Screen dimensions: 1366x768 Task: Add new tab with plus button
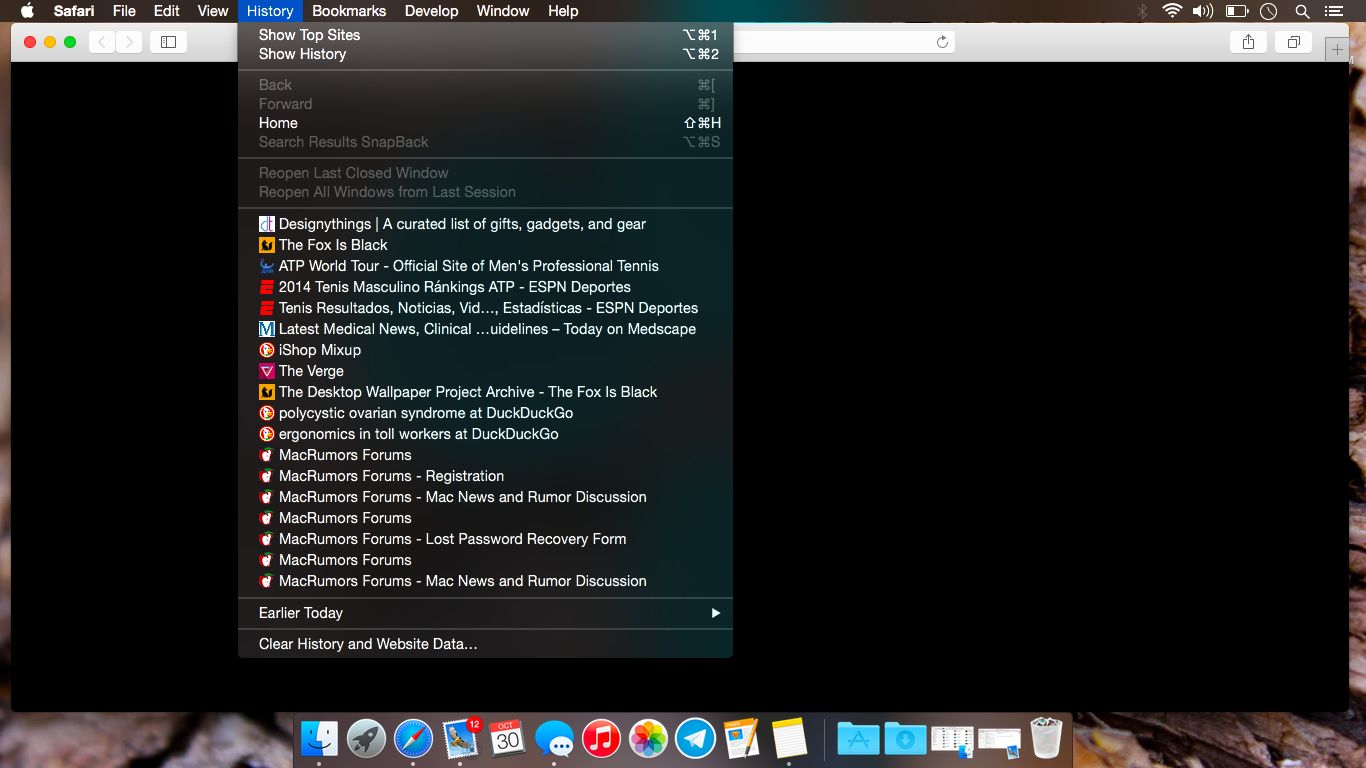(x=1337, y=49)
